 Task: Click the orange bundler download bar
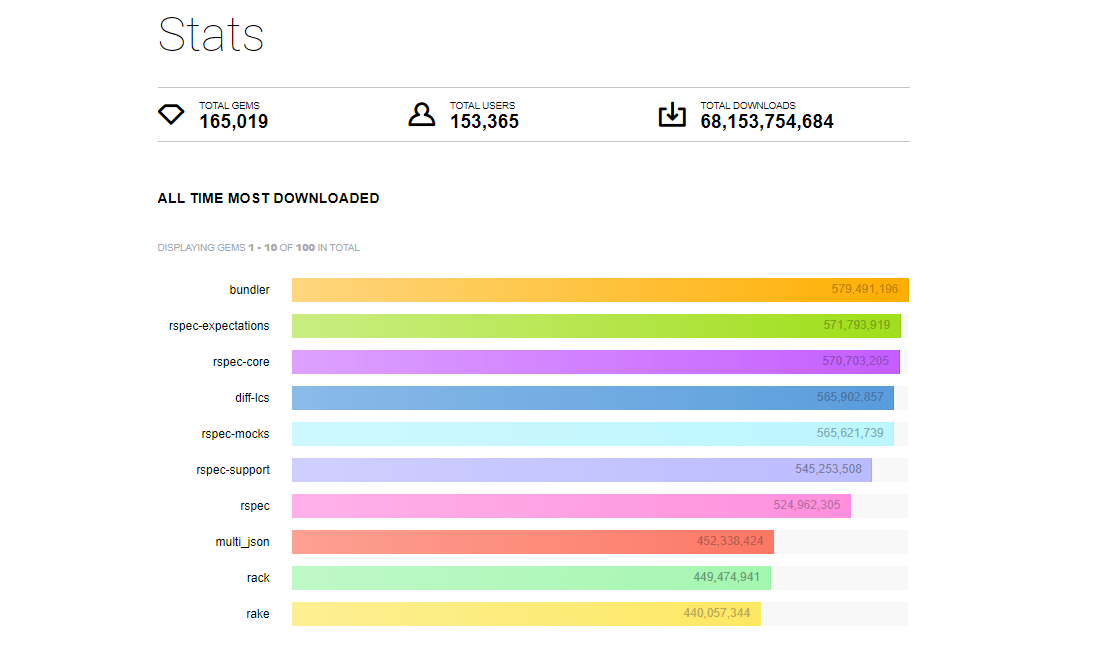point(600,290)
